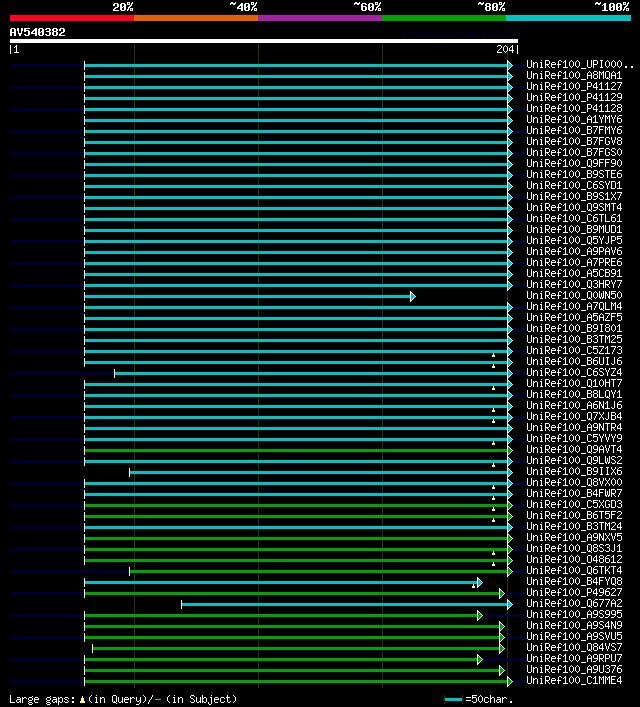The image size is (640, 707).
Task: Click the UniRef100_Q84VS7 label
Action: [x=574, y=647]
